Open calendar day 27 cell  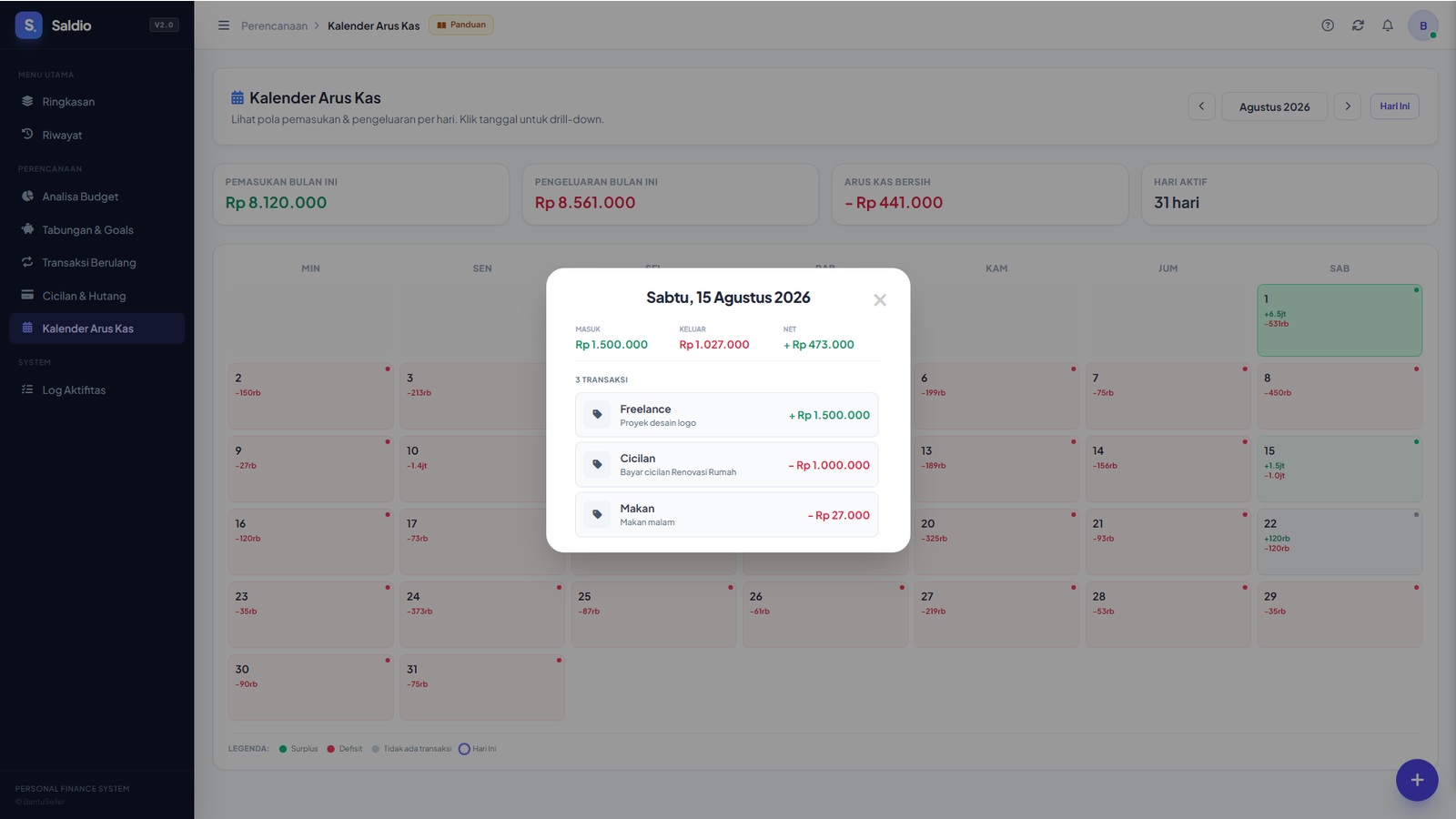996,615
